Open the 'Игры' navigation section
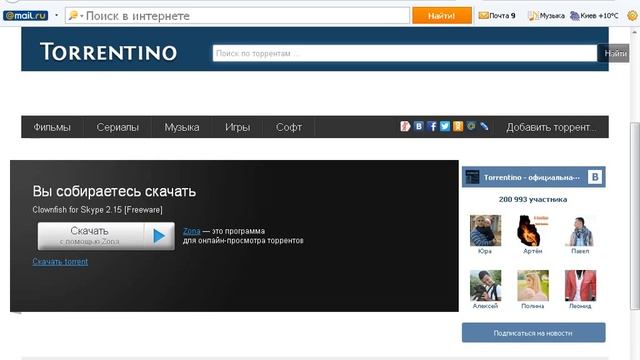 click(x=238, y=127)
